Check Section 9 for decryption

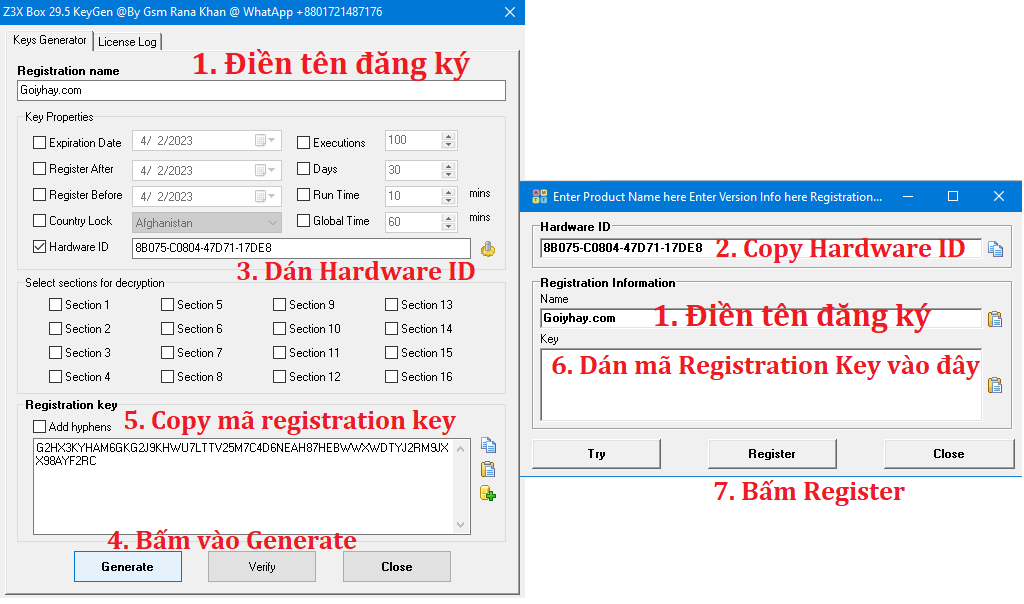tap(280, 304)
